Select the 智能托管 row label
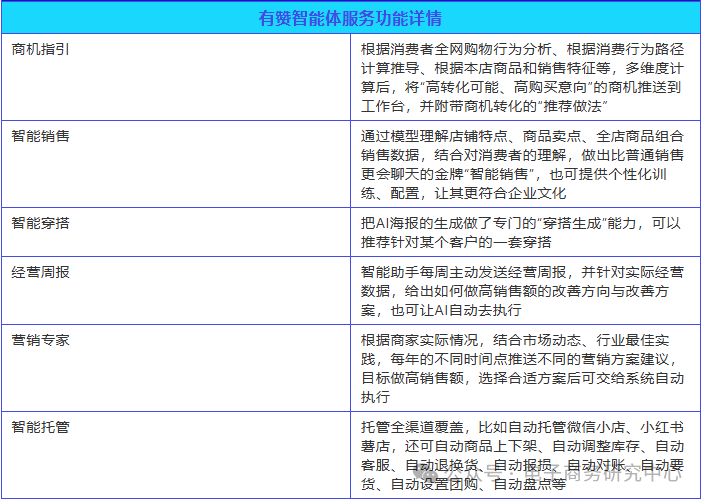 [x=40, y=427]
